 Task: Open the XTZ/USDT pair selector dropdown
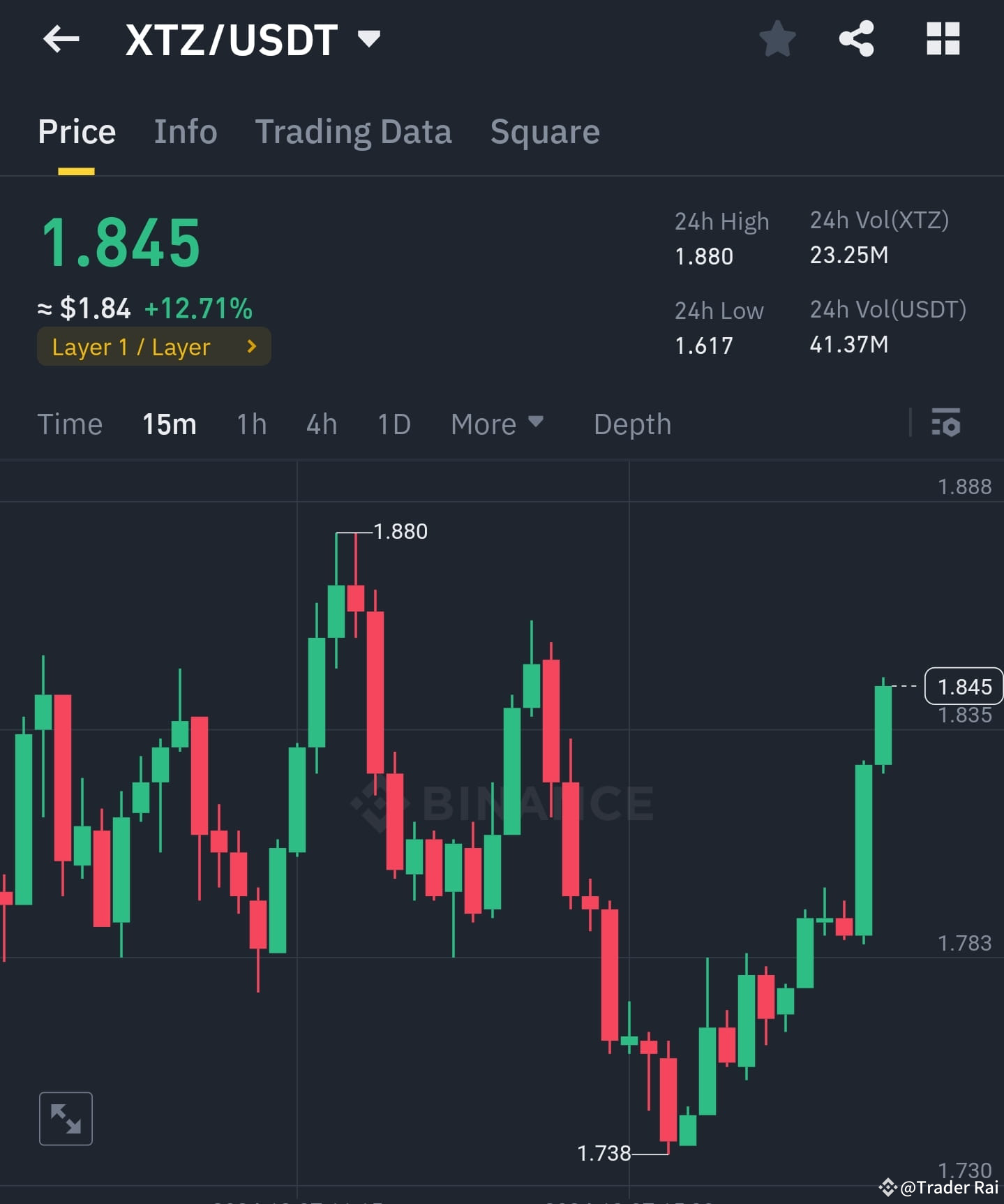coord(370,40)
